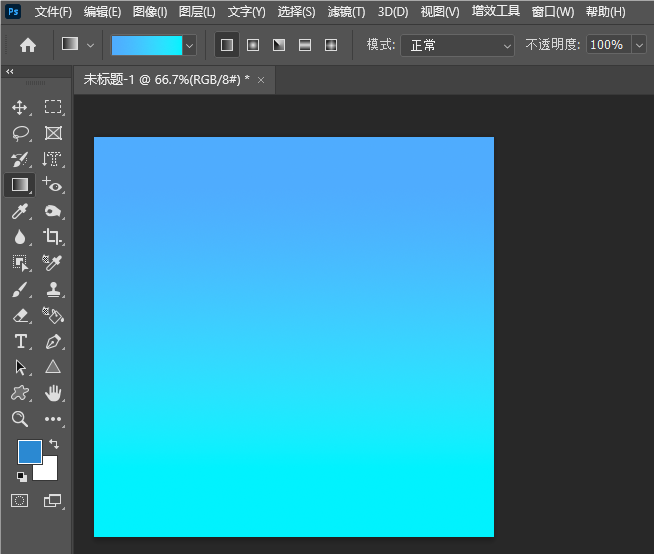The height and width of the screenshot is (554, 654).
Task: Select the Crop tool
Action: pyautogui.click(x=53, y=237)
